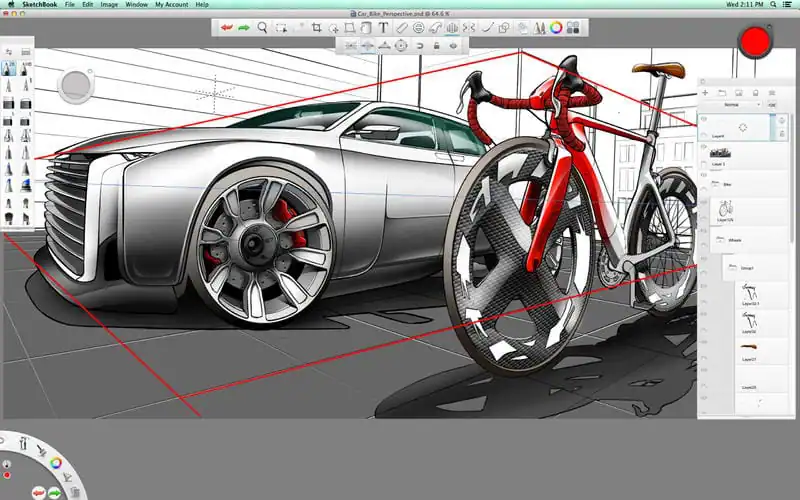Select the Layer27 saddle thumbnail

point(748,347)
